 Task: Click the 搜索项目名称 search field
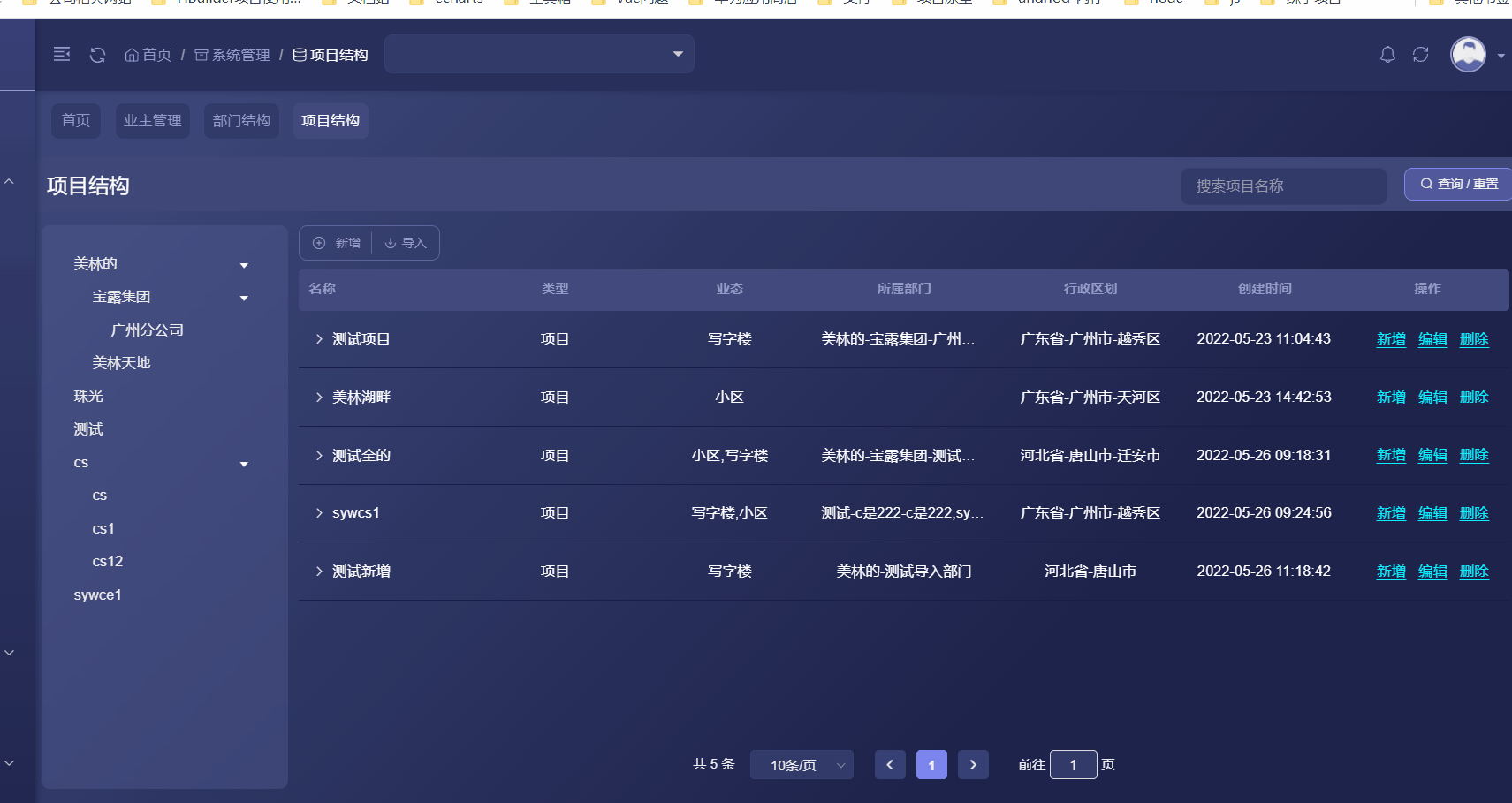pyautogui.click(x=1283, y=186)
